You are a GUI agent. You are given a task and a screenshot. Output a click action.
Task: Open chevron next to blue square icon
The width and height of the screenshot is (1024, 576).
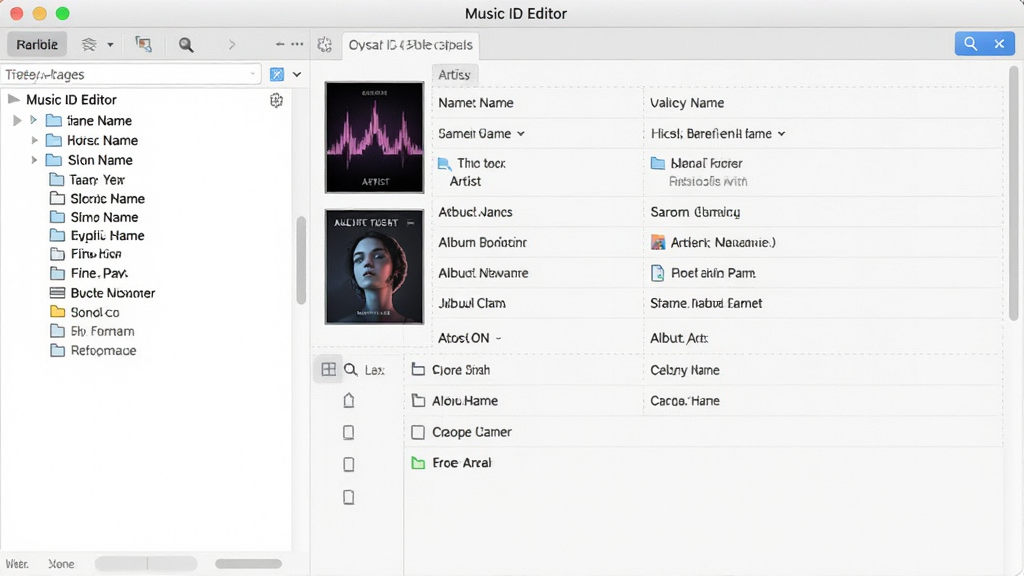(297, 74)
